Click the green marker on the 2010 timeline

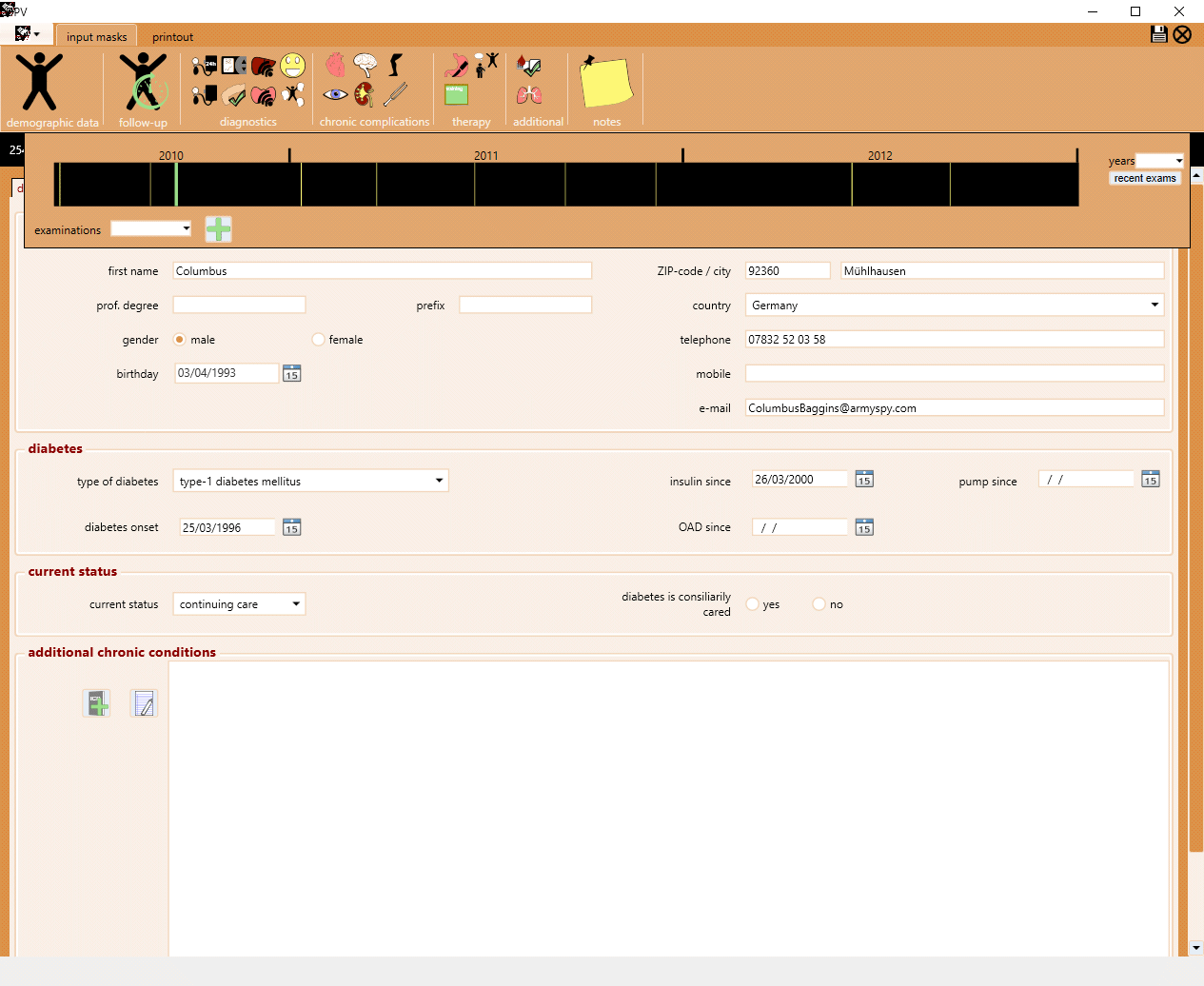pyautogui.click(x=176, y=184)
